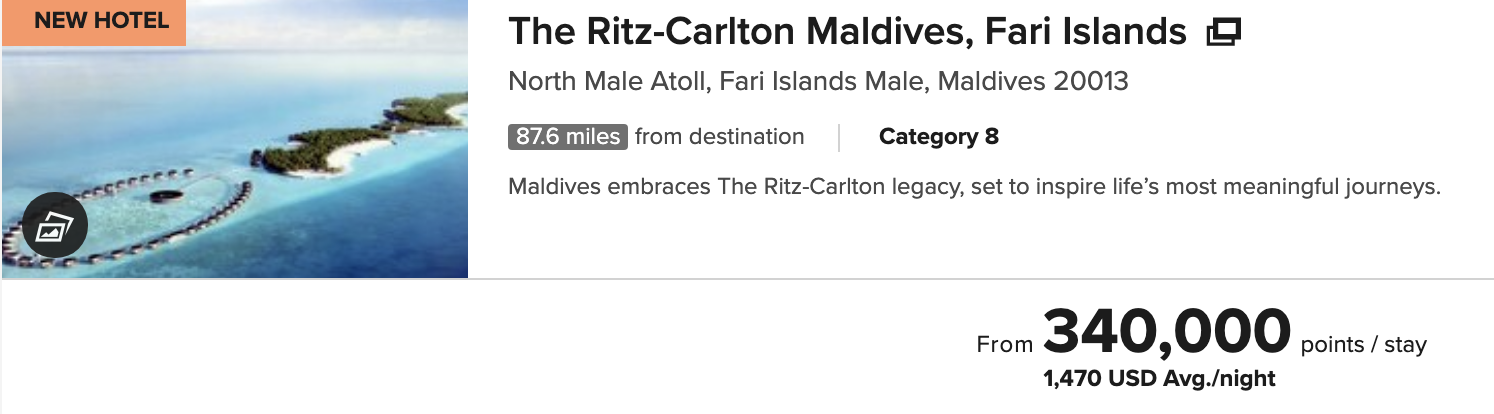This screenshot has height=414, width=1494.
Task: Select the North Male Atoll address line
Action: click(x=818, y=81)
